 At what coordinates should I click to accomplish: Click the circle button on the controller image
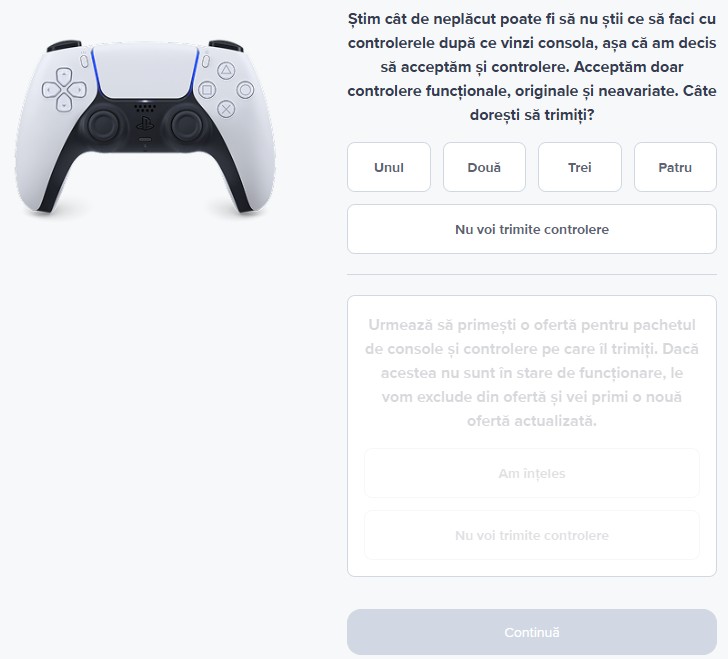point(246,90)
